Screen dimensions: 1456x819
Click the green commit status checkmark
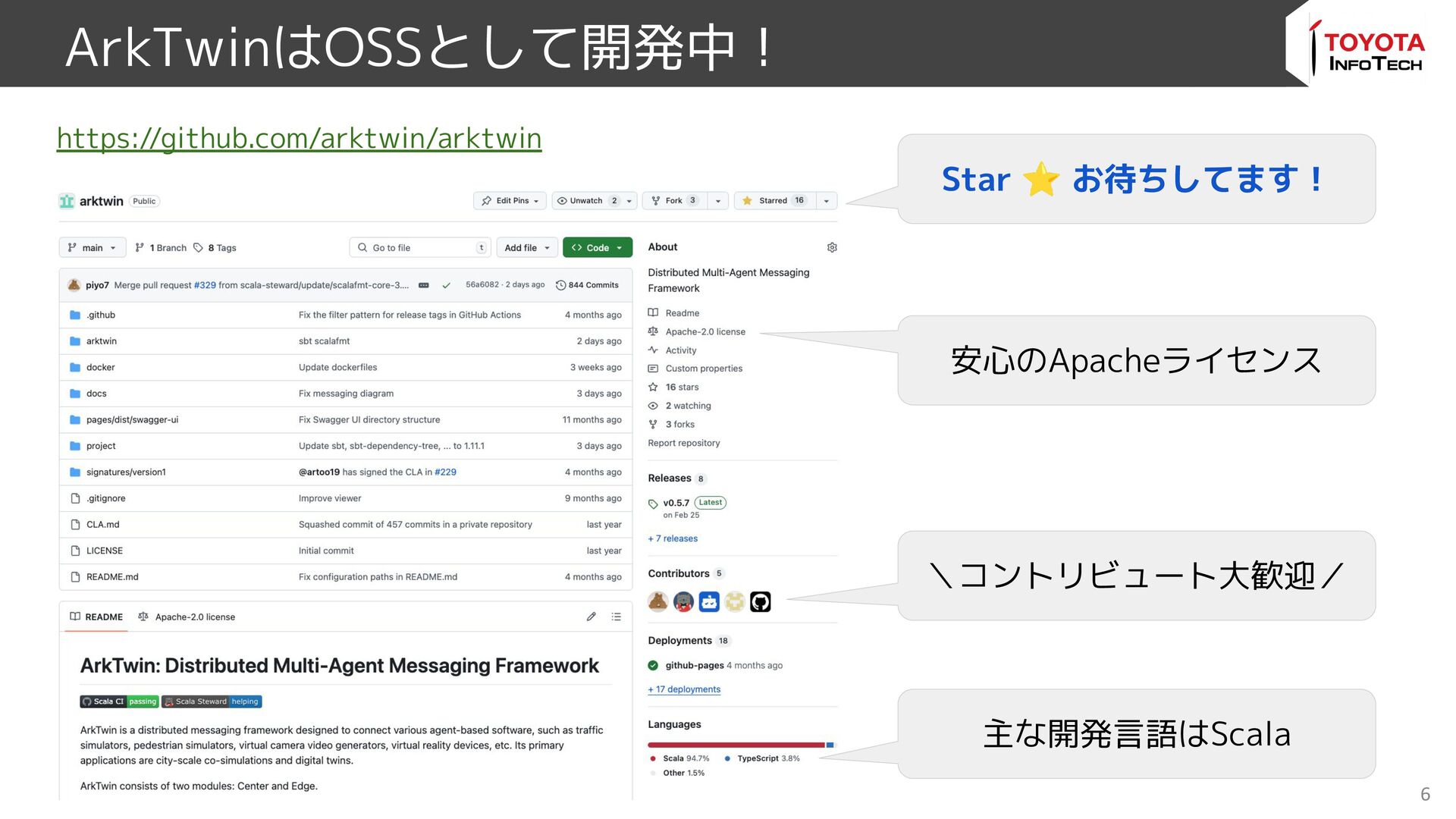(x=446, y=286)
